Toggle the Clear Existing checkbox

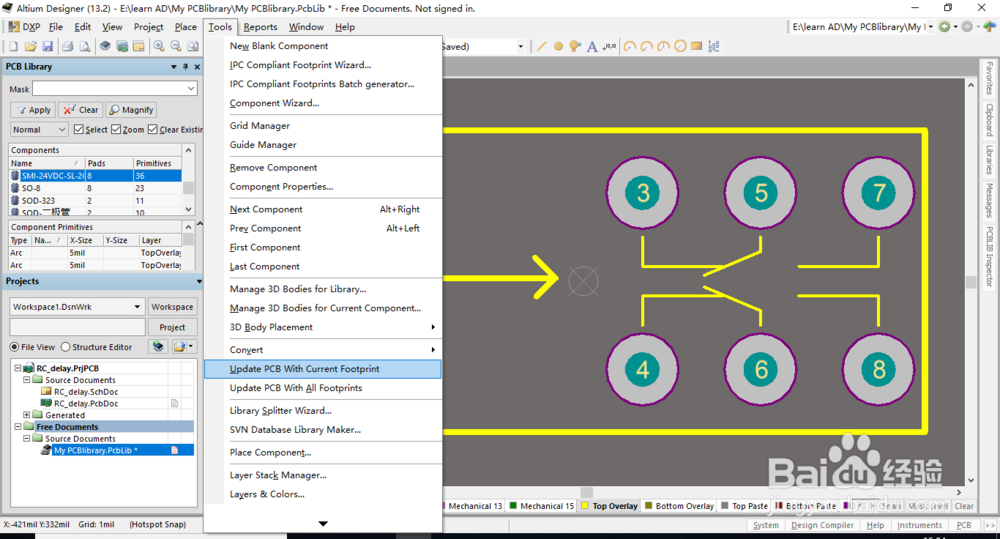pyautogui.click(x=153, y=129)
